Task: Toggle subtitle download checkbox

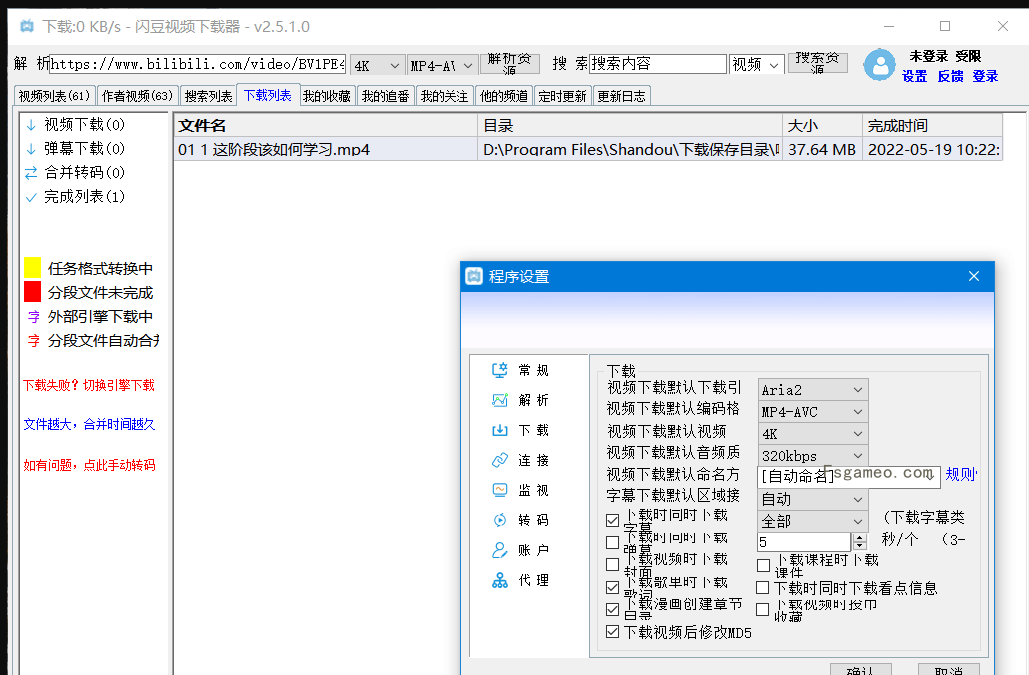Action: (612, 520)
